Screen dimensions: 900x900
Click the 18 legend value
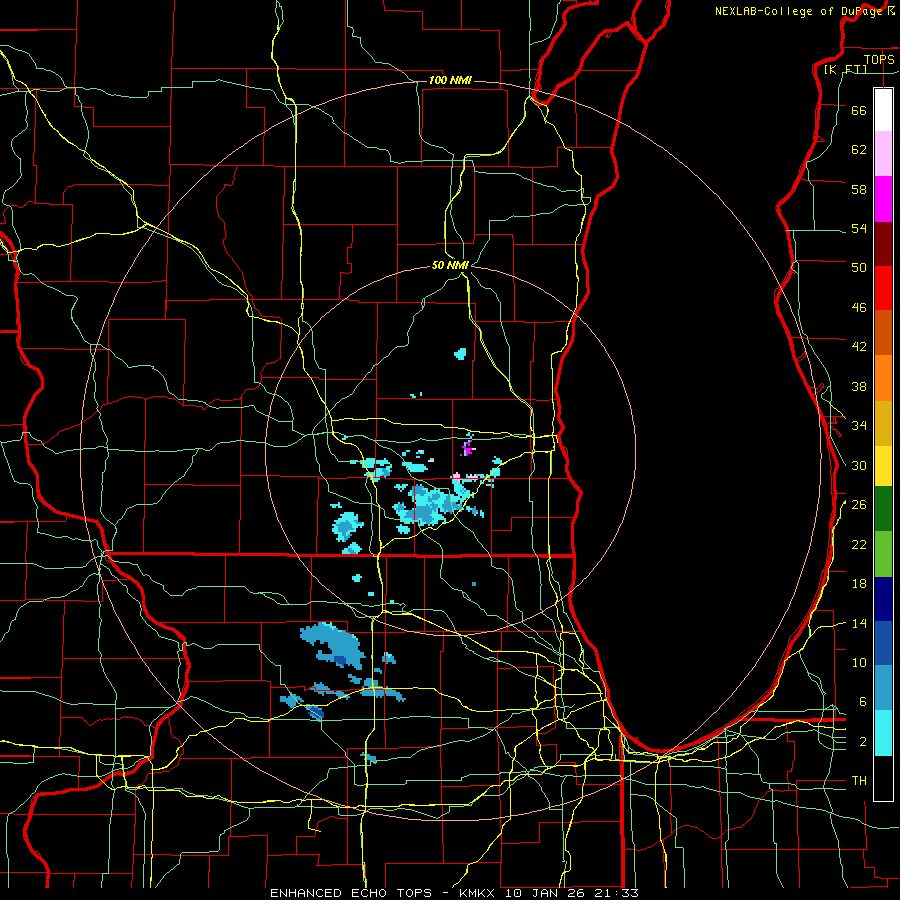coord(859,584)
